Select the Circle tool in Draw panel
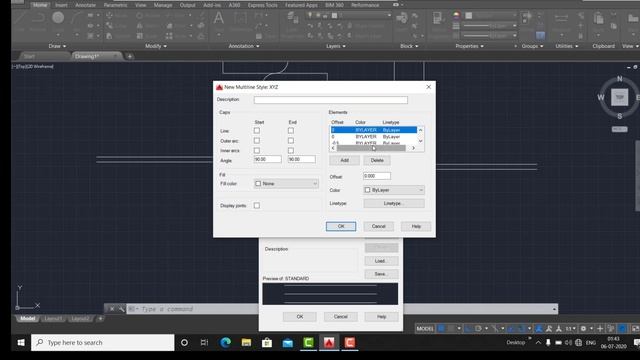 coord(58,18)
